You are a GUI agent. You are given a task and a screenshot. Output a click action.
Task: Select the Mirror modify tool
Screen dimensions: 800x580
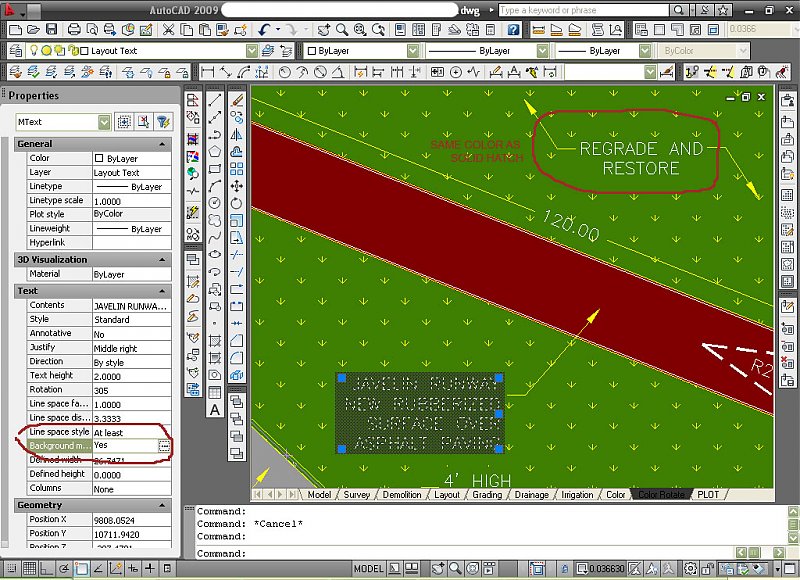point(237,134)
